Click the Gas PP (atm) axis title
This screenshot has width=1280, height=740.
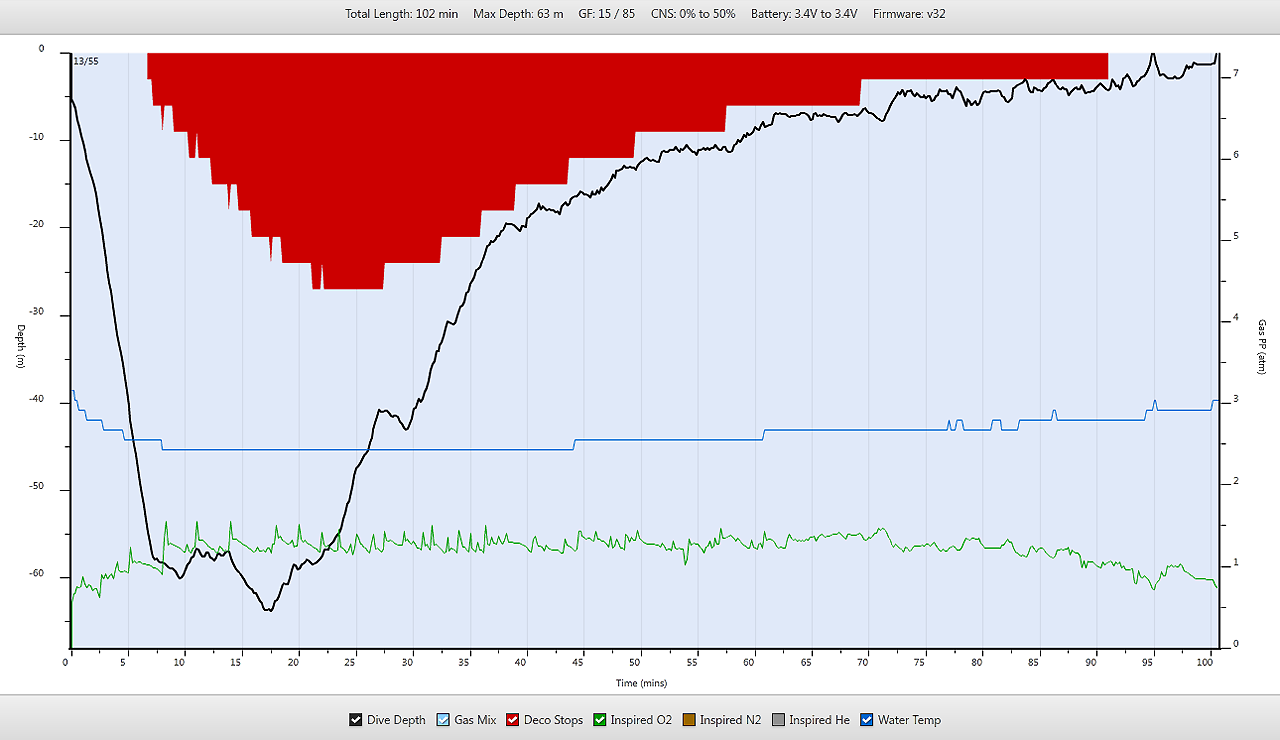[x=1262, y=346]
